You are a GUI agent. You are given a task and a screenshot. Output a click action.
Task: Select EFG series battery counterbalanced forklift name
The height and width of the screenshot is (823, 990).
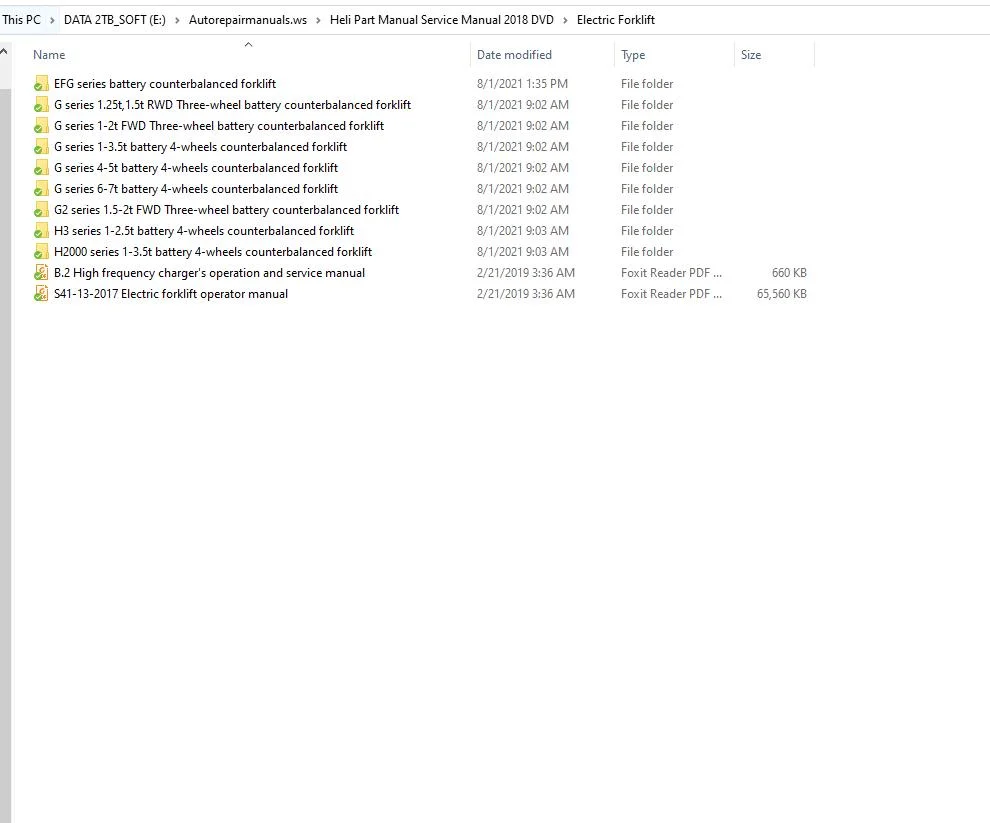(165, 83)
